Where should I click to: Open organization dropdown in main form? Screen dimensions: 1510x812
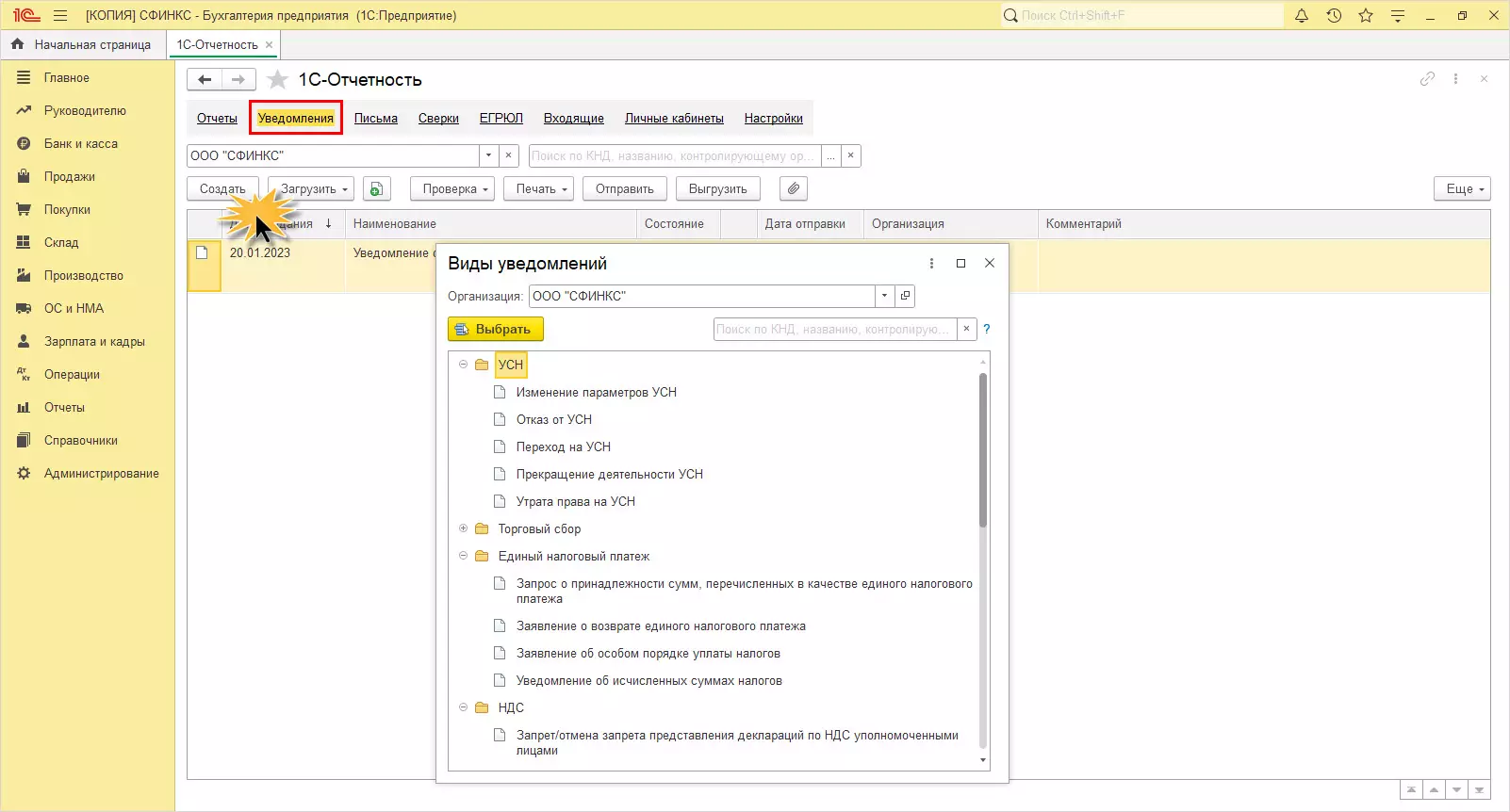click(488, 155)
